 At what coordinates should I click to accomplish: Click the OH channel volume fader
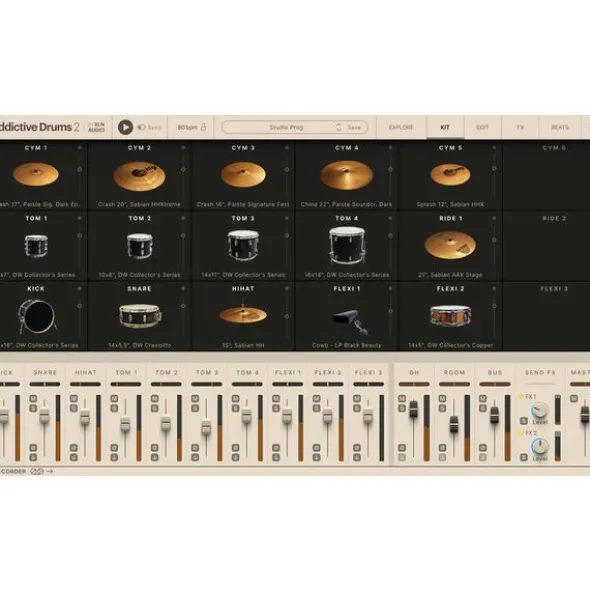(414, 409)
